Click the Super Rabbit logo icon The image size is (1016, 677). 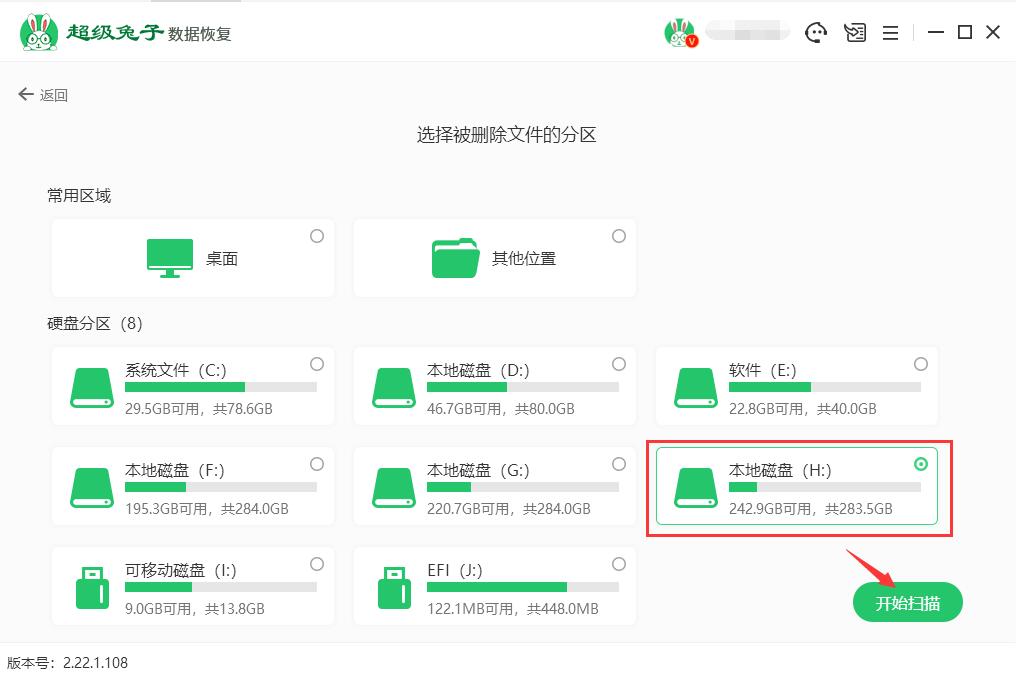click(38, 31)
